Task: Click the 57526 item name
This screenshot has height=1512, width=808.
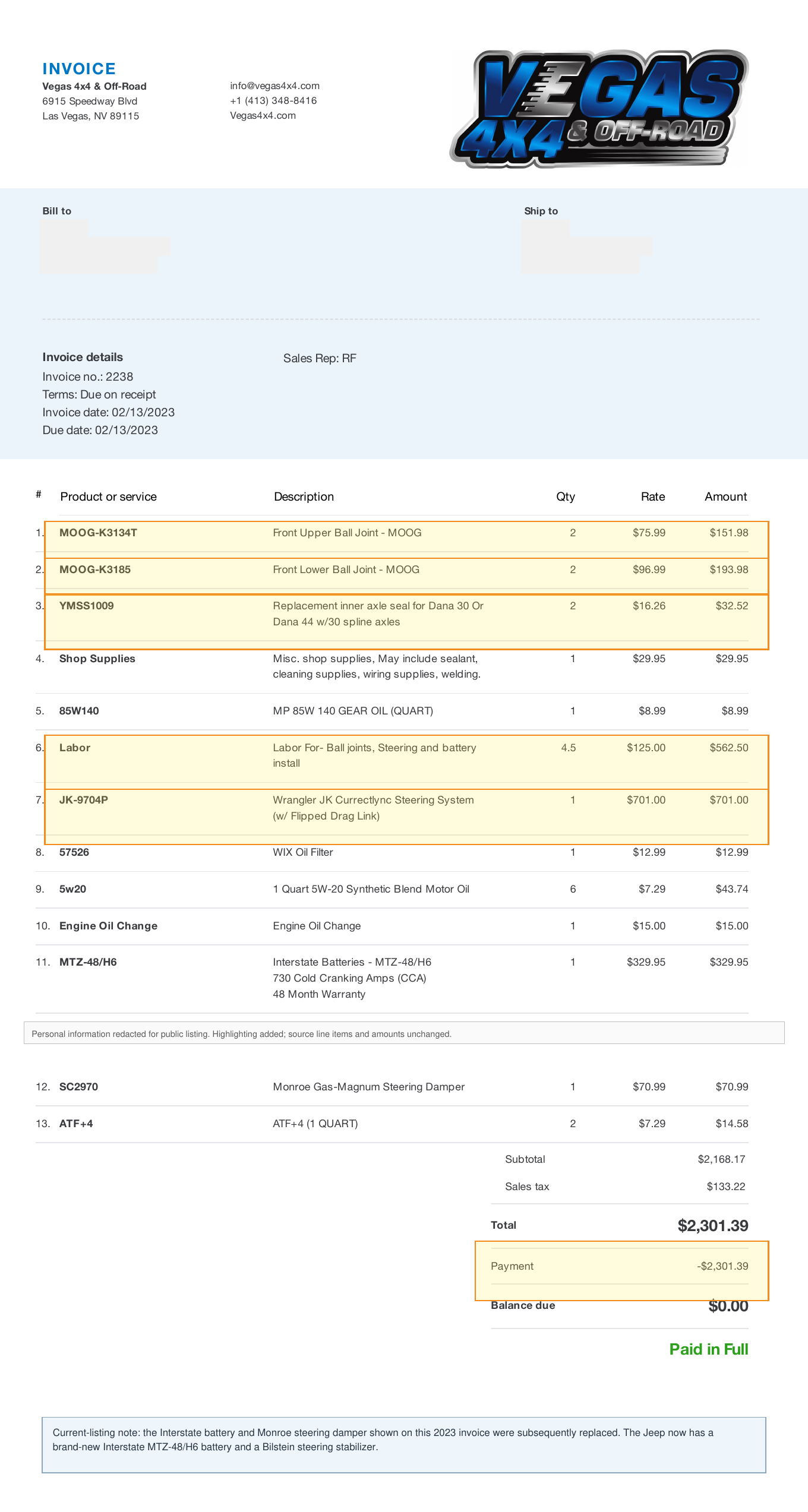Action: [x=74, y=852]
